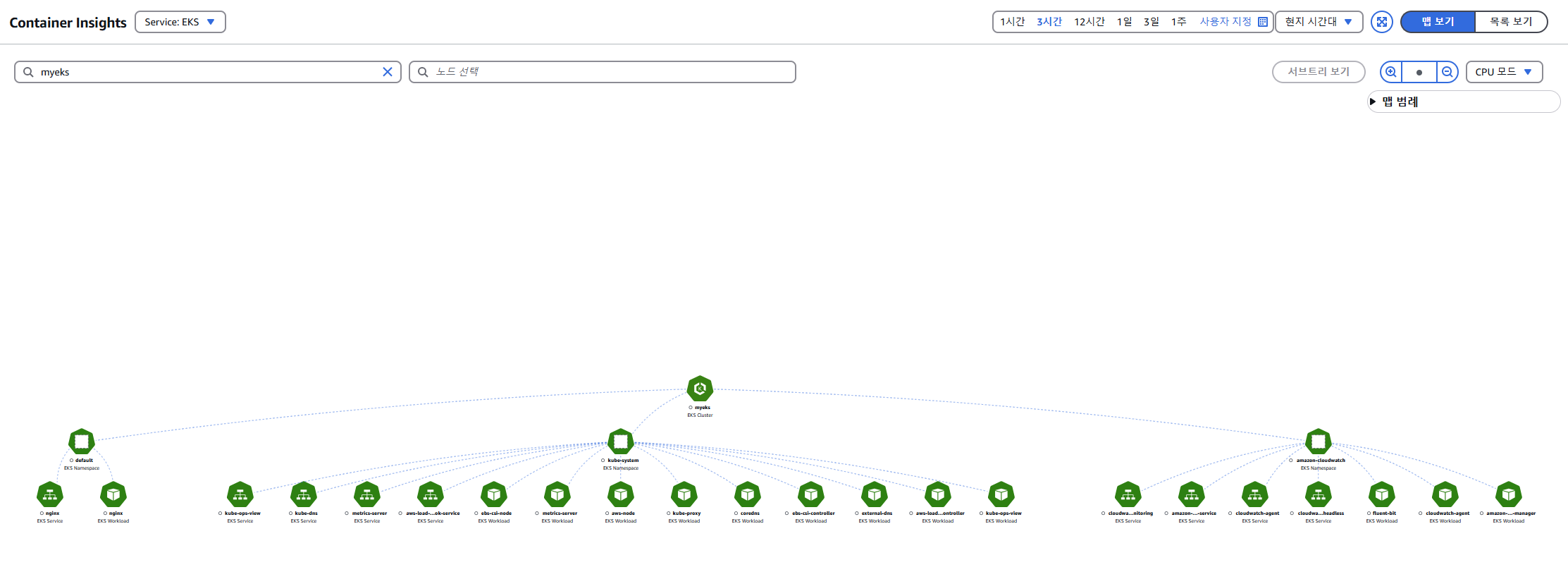Select the kube-system namespace node icon

pyautogui.click(x=621, y=442)
